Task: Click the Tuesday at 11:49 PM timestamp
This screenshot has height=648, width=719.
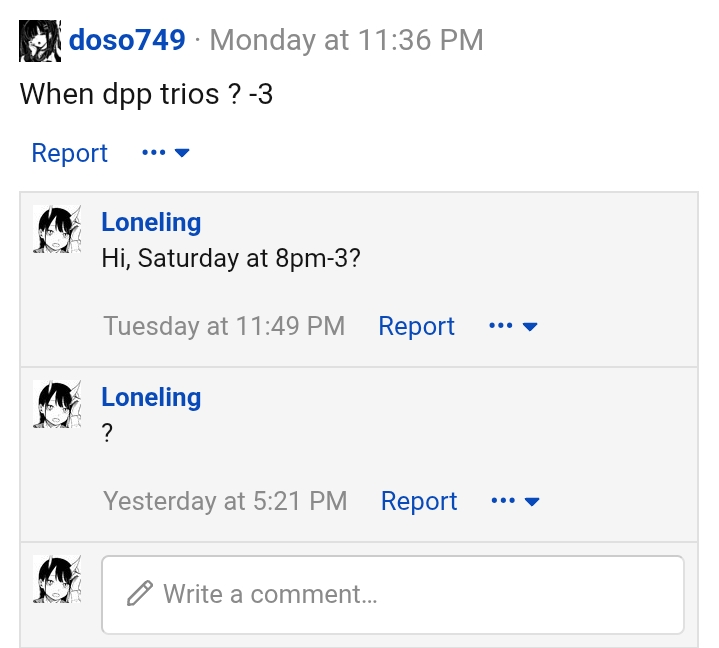Action: [224, 326]
